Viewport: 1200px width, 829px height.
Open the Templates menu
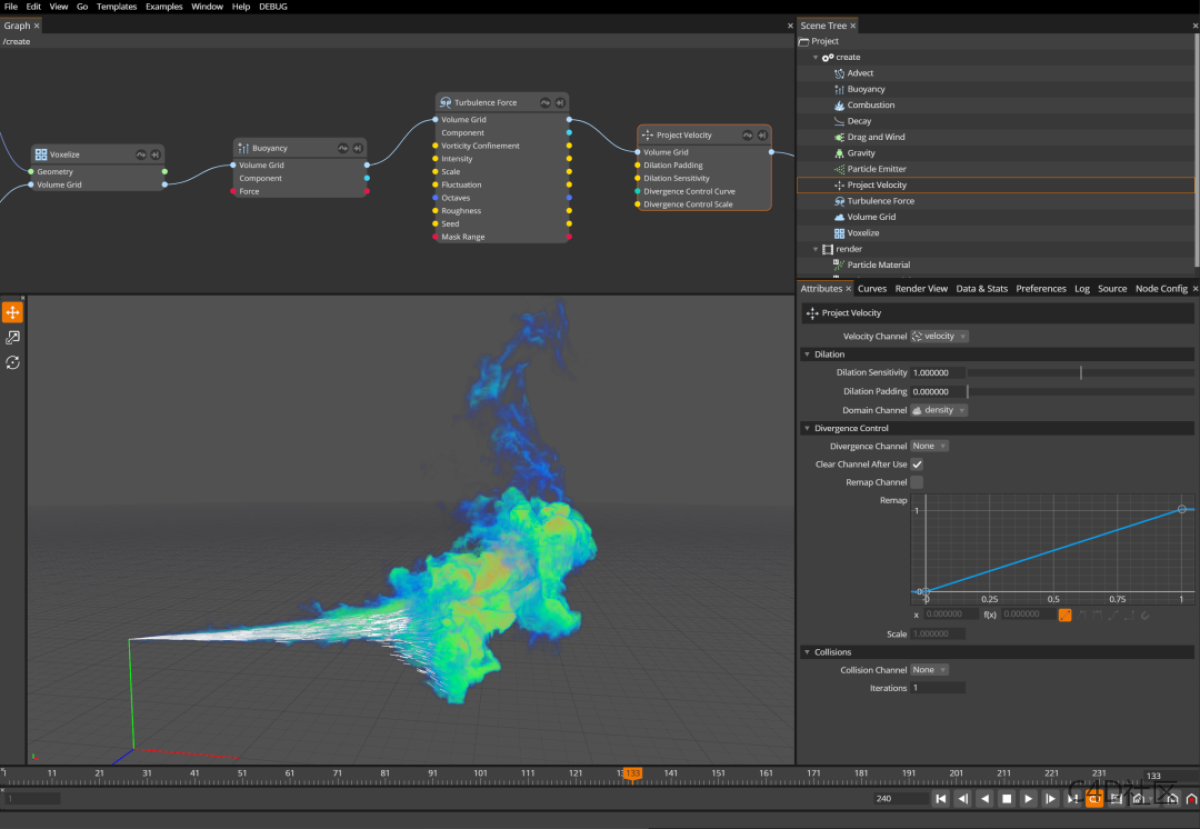point(116,6)
